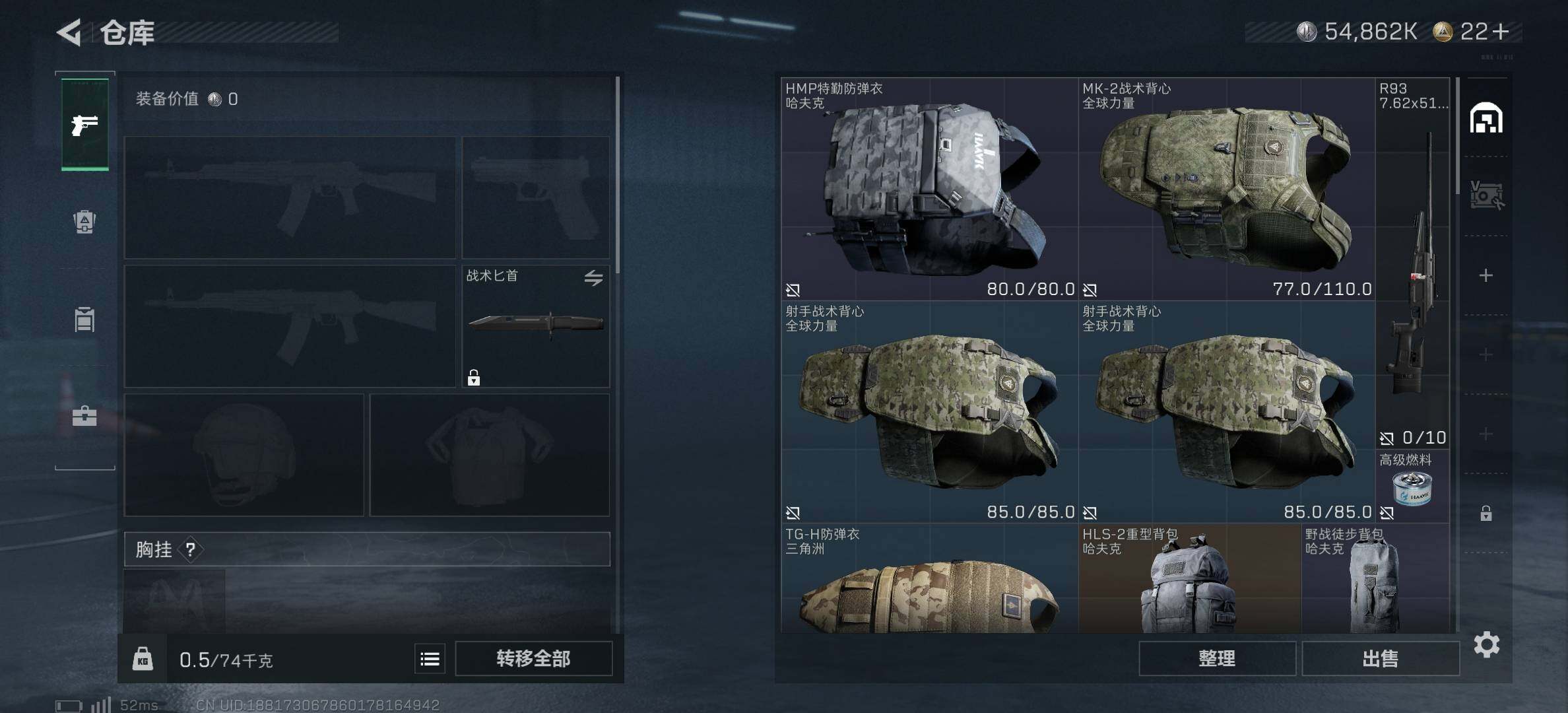Click 整理 to sort the stash

tap(1217, 658)
